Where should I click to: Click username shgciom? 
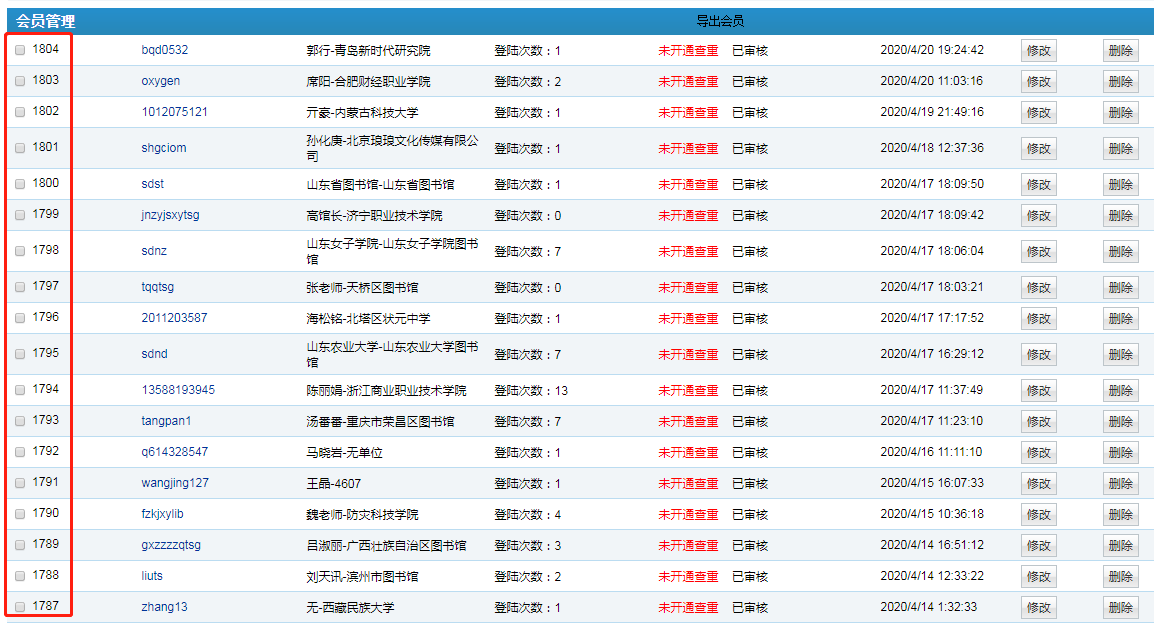[164, 148]
